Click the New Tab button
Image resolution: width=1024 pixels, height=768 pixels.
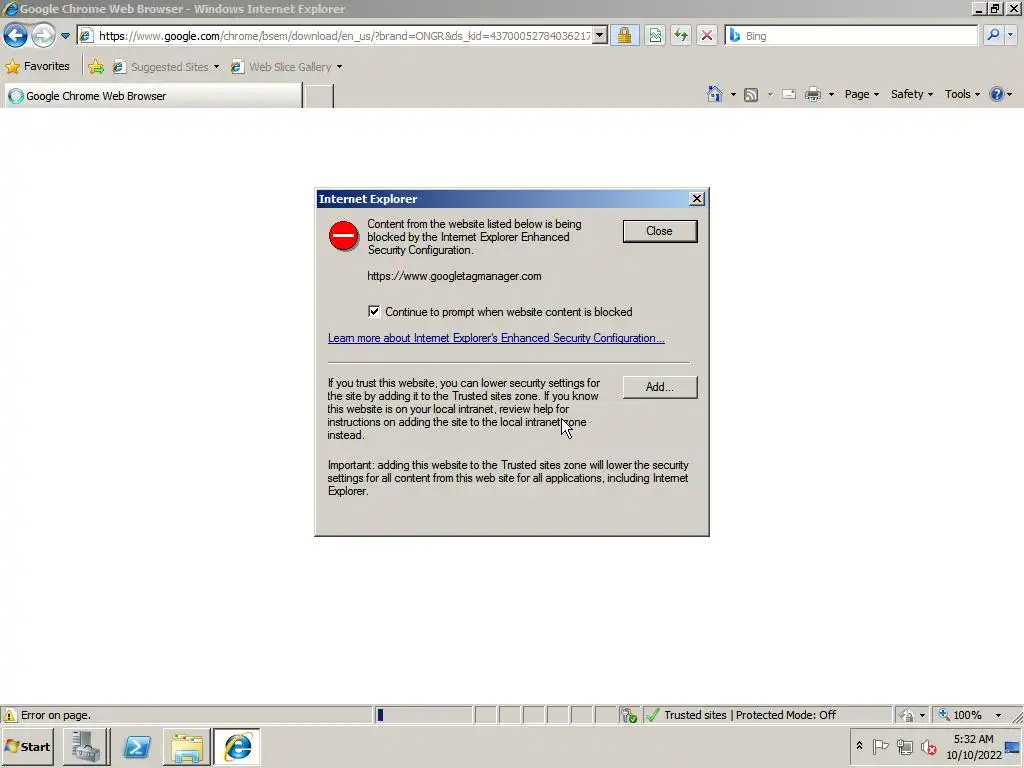coord(319,96)
